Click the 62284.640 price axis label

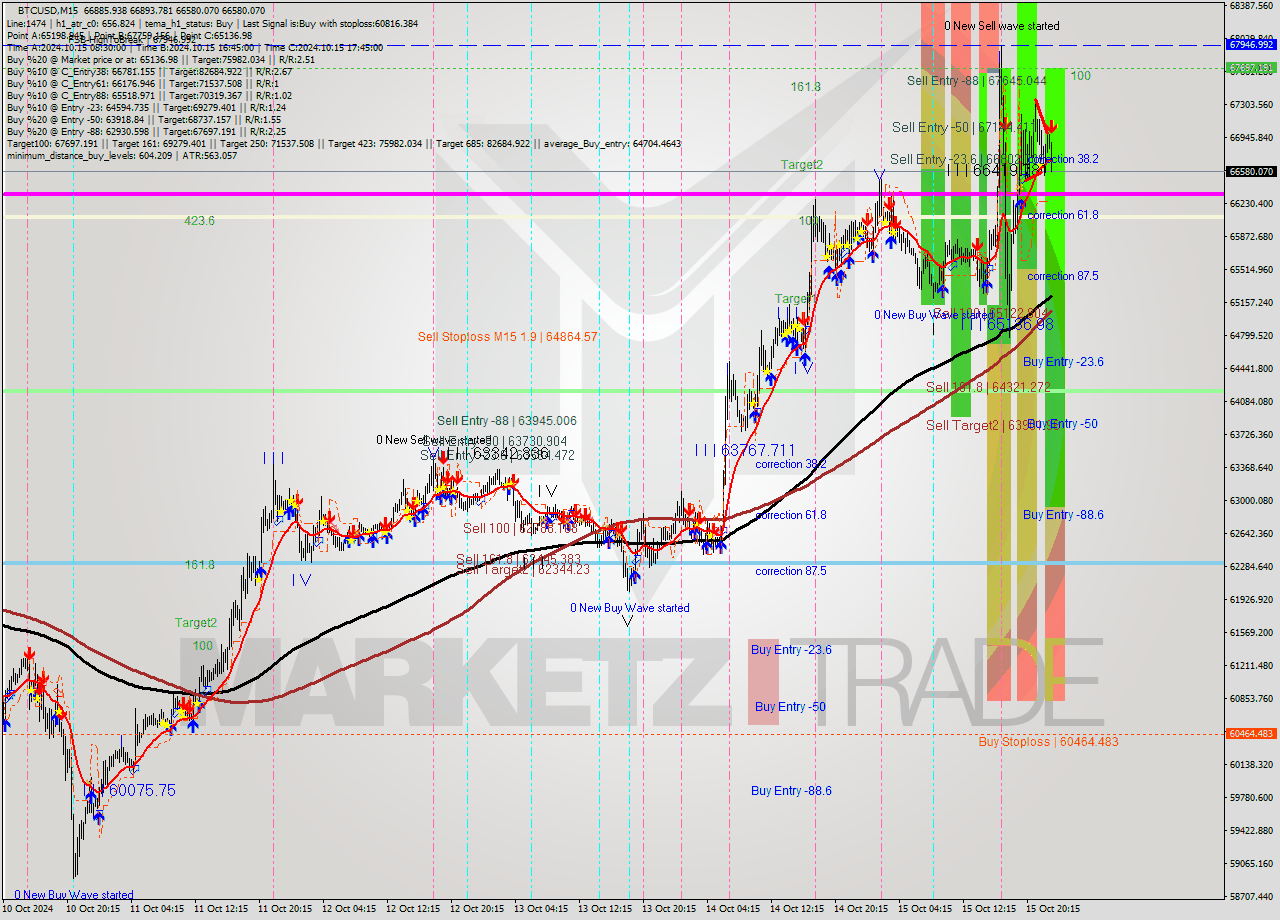1251,566
